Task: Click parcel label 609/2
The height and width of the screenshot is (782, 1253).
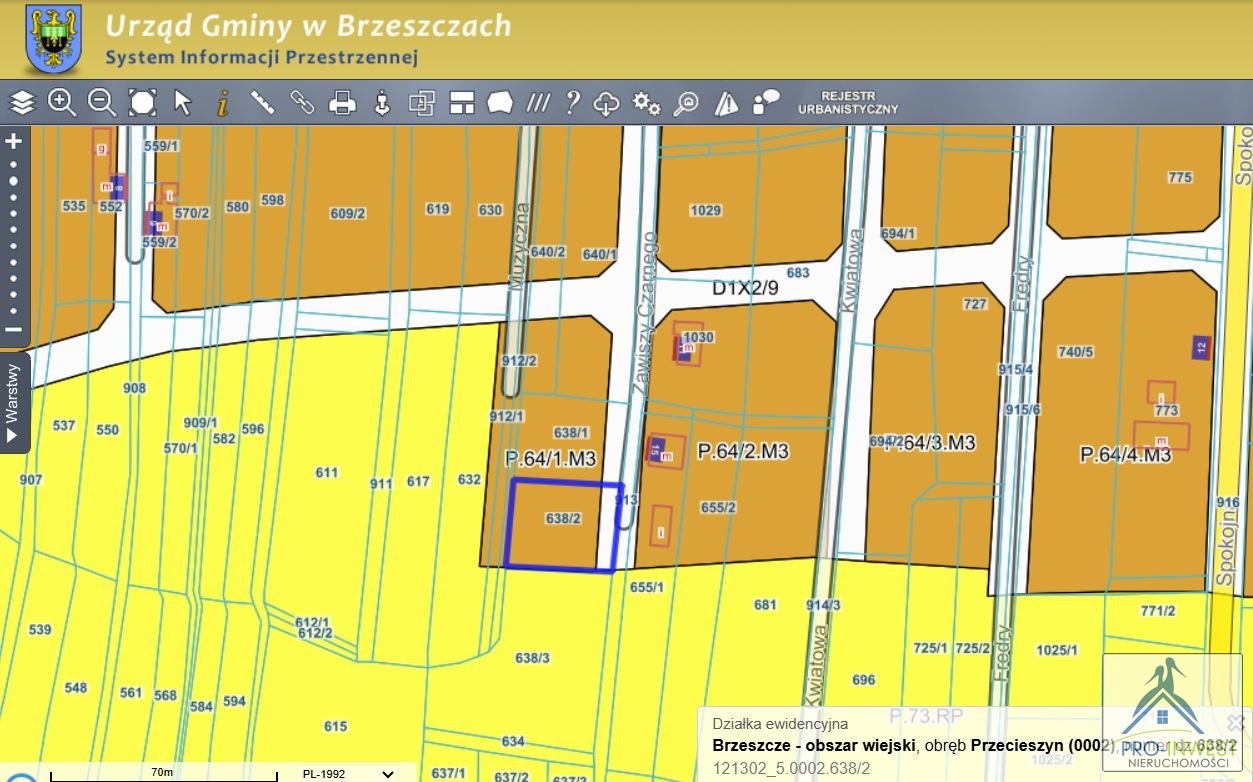Action: point(348,214)
